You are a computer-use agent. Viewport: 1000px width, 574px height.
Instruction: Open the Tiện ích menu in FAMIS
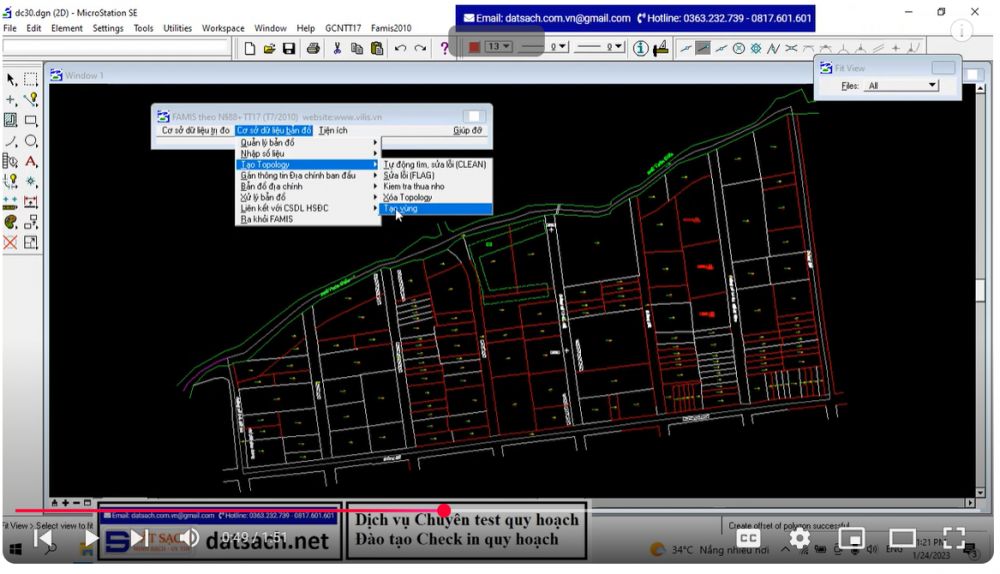coord(333,130)
